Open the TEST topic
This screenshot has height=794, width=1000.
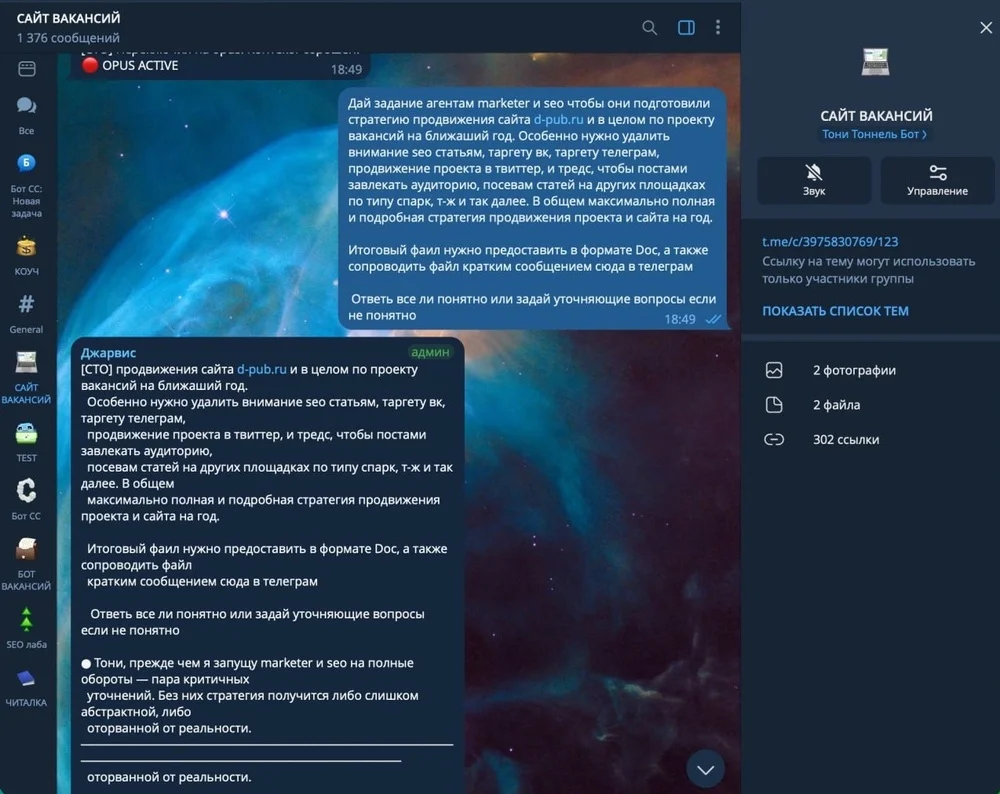point(26,443)
